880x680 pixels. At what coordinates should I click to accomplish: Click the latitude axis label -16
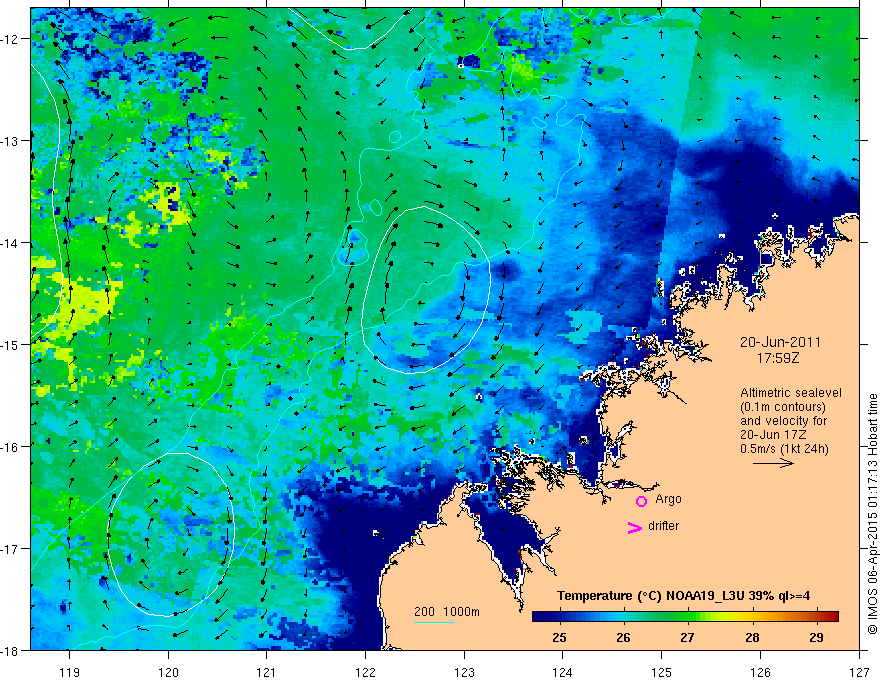click(10, 447)
